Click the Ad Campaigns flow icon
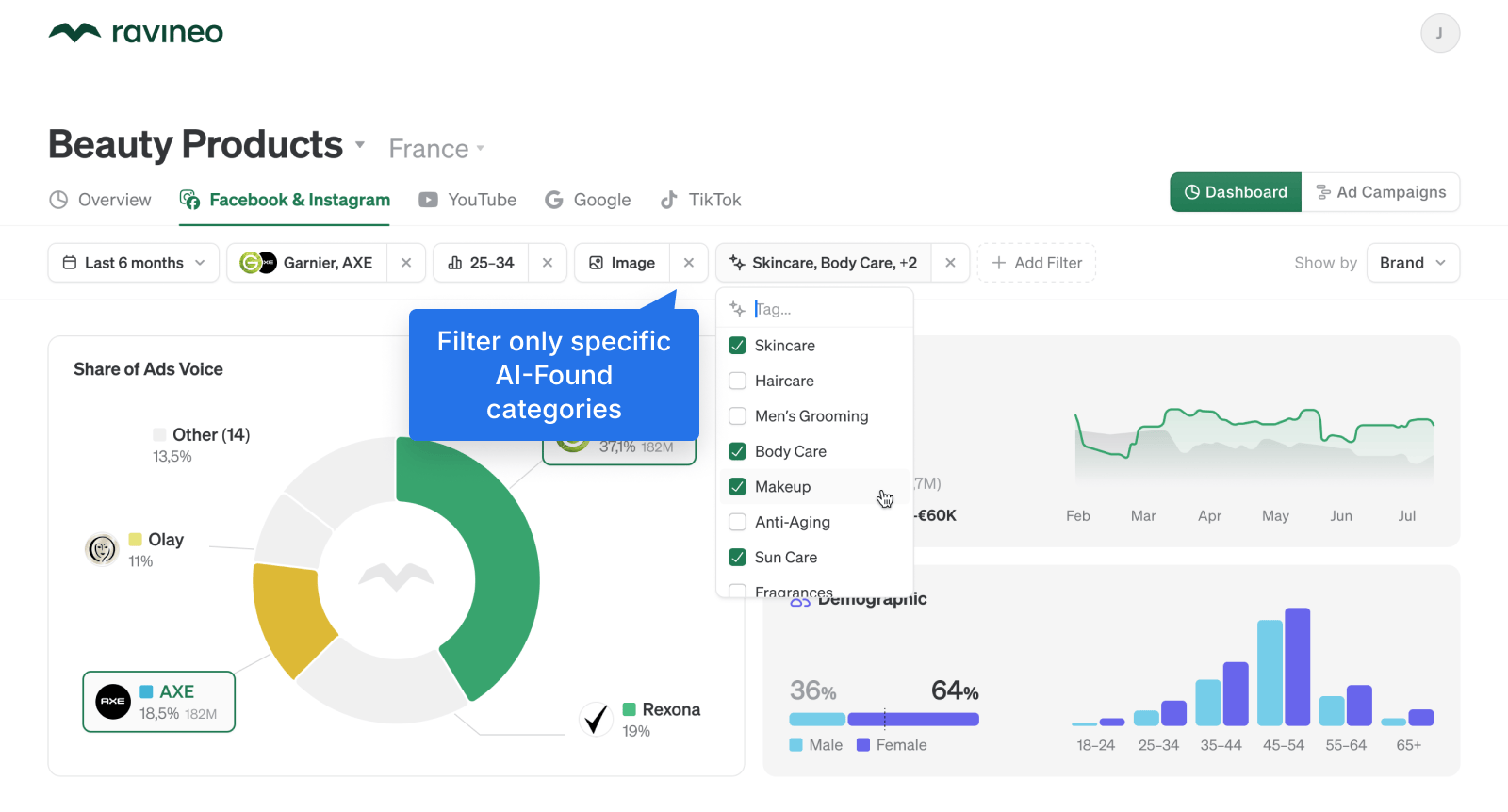 point(1323,192)
